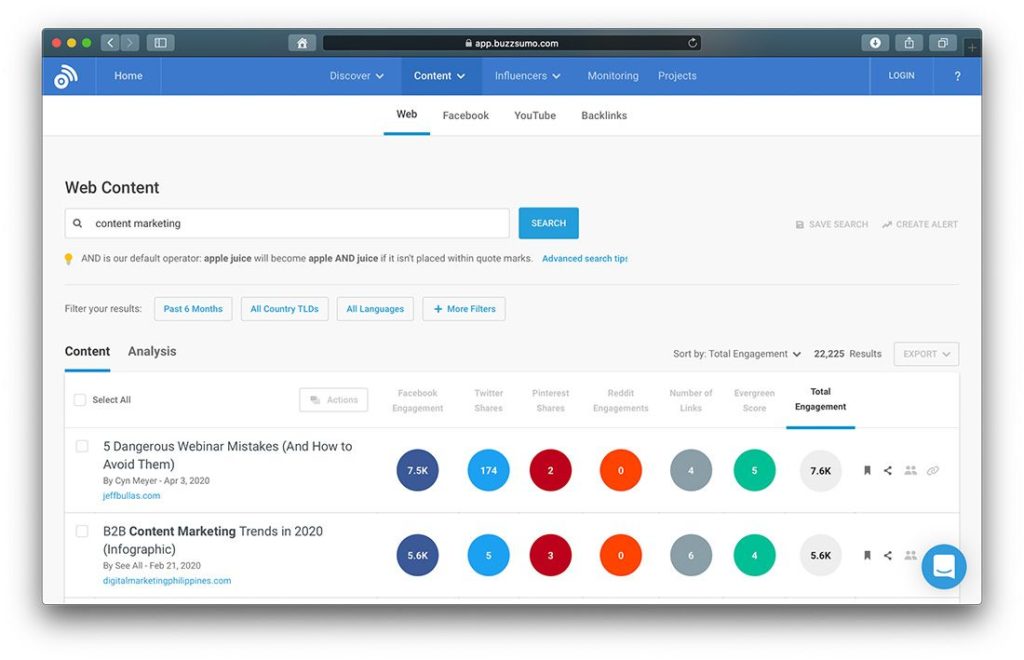1024x660 pixels.
Task: Open digitalmarketingphilippines.com link
Action: (x=167, y=580)
